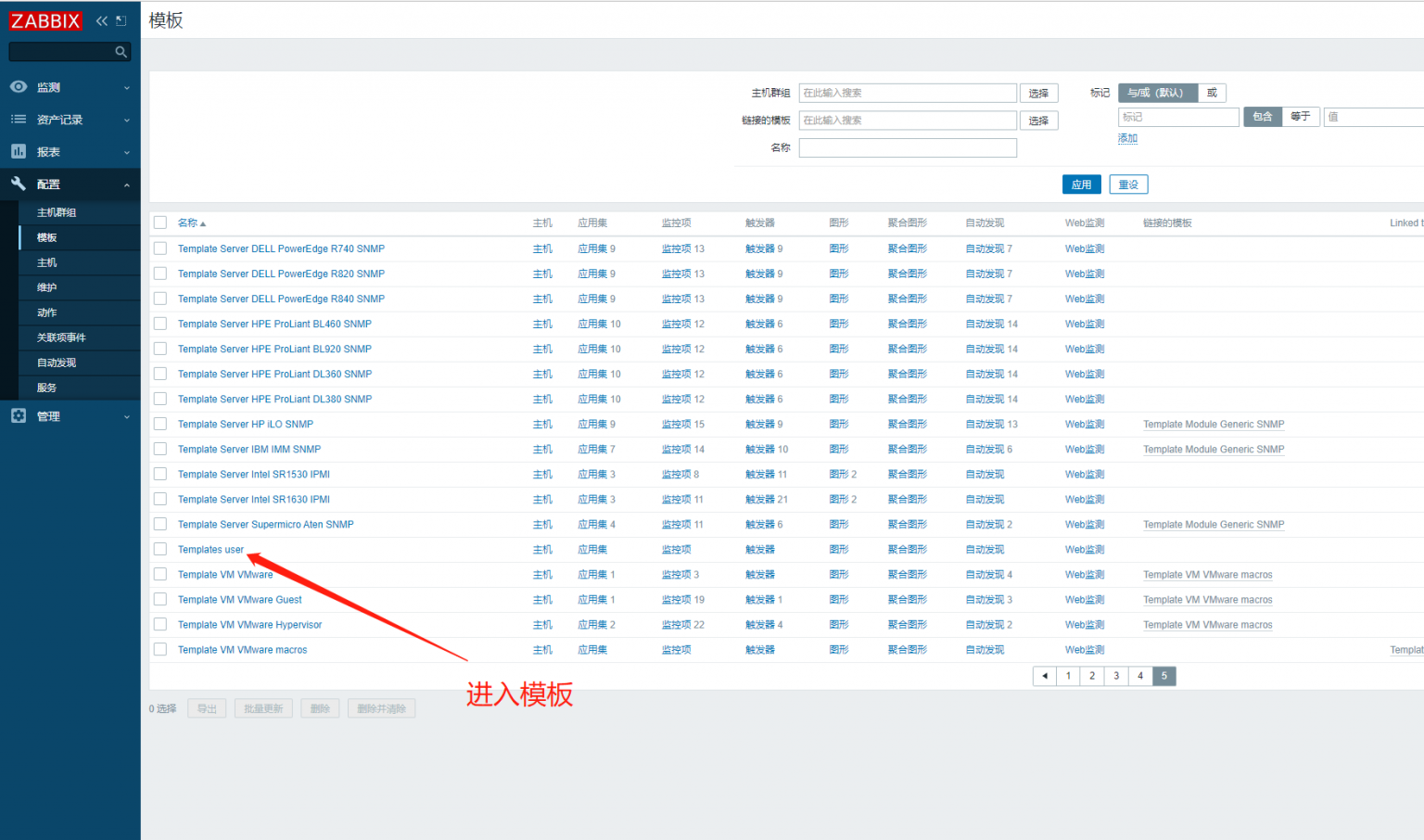Check Template Server IBM IMM SNMP row
This screenshot has height=840, width=1424.
click(160, 449)
